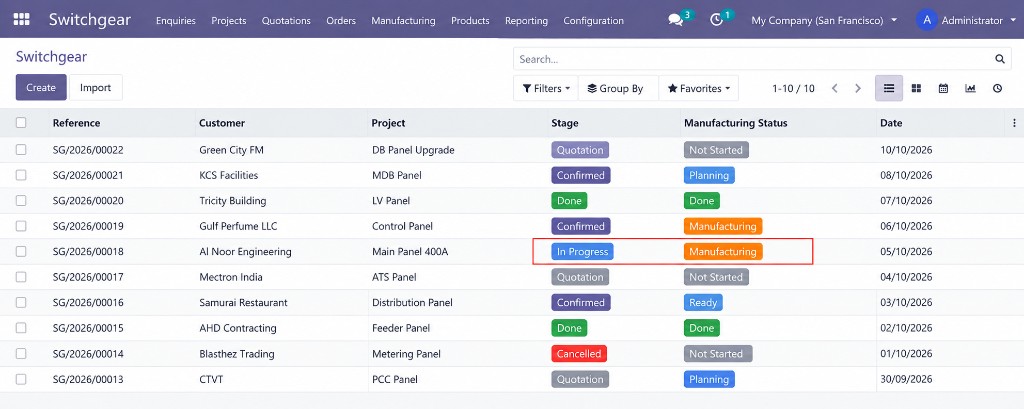This screenshot has height=409, width=1024.
Task: Sort by Manufacturing Status column header
Action: coord(735,123)
